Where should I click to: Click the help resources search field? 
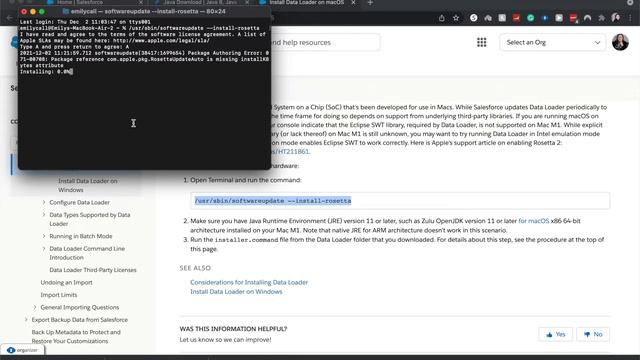coord(325,42)
